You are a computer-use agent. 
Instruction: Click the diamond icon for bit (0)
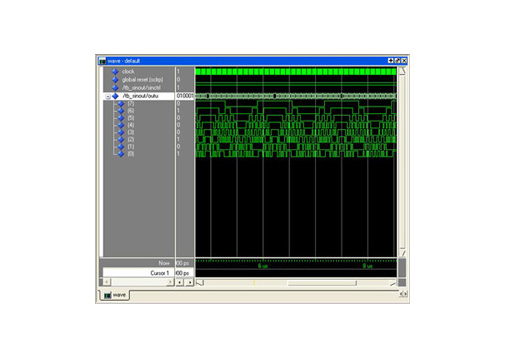(121, 154)
